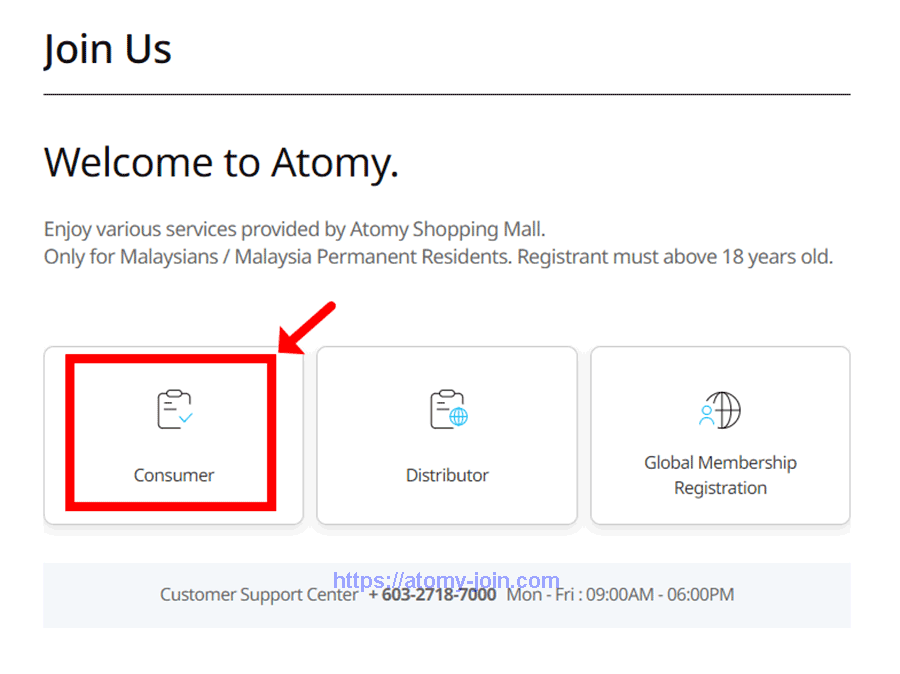This screenshot has height=674, width=900.
Task: Click the Welcome to Atomy heading
Action: point(221,162)
